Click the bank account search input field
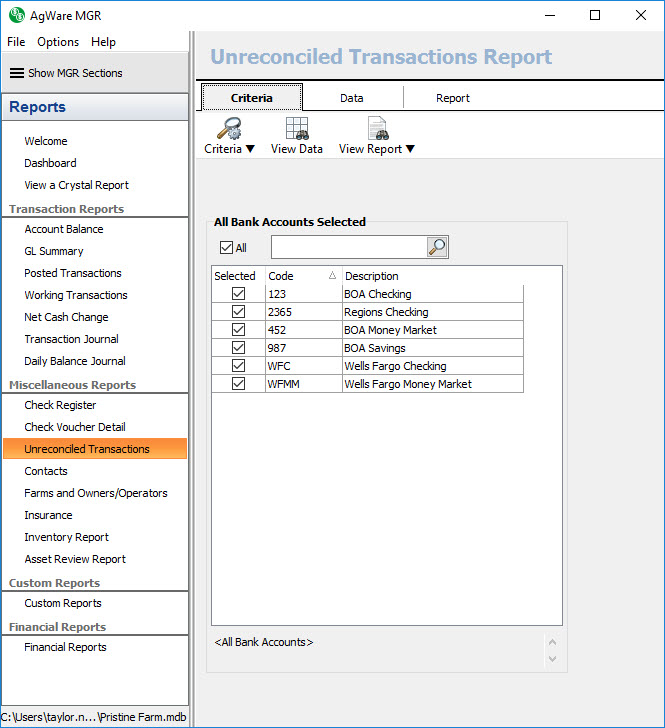665x728 pixels. click(348, 247)
